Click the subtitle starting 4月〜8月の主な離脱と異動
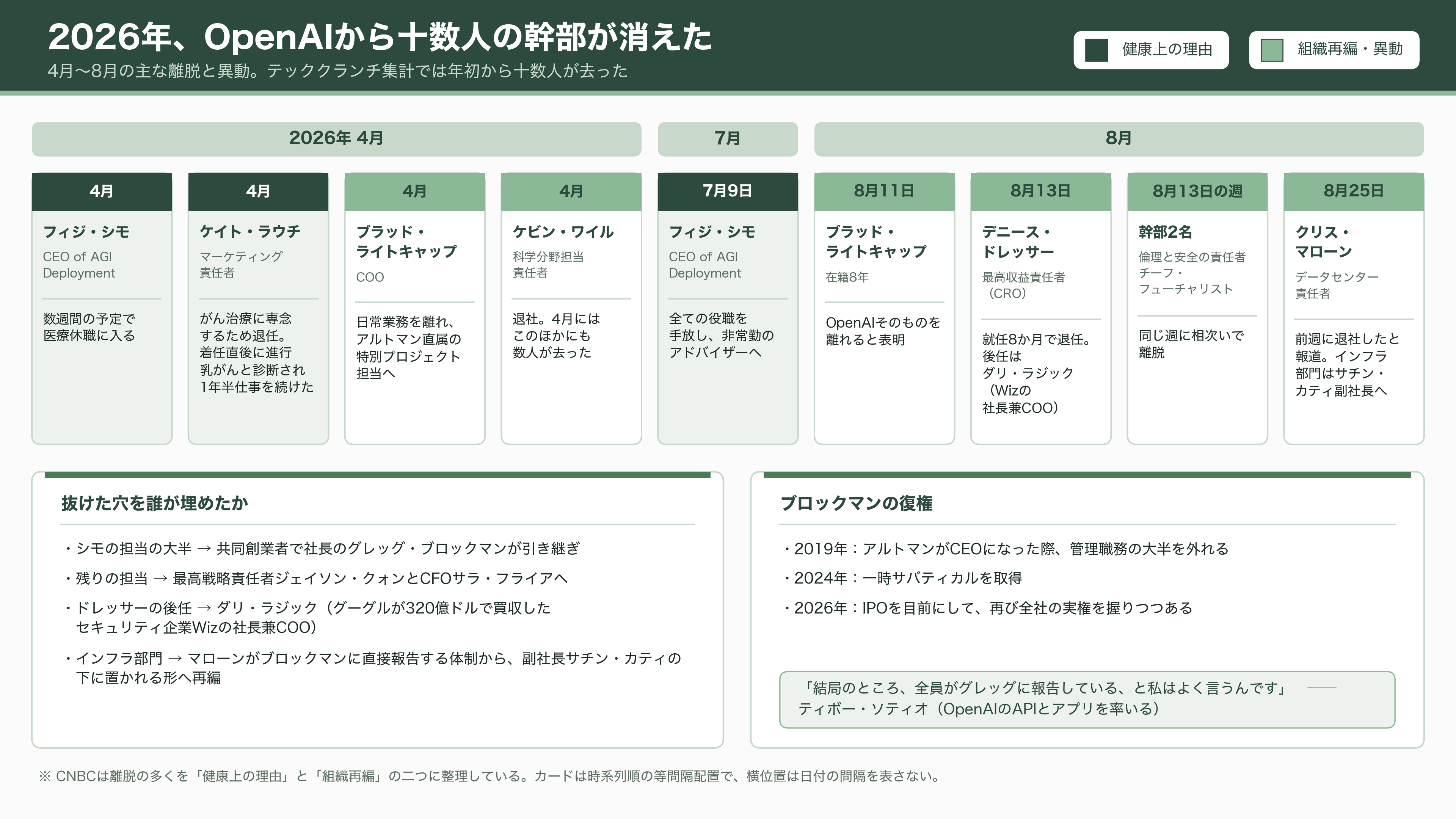 pos(337,71)
